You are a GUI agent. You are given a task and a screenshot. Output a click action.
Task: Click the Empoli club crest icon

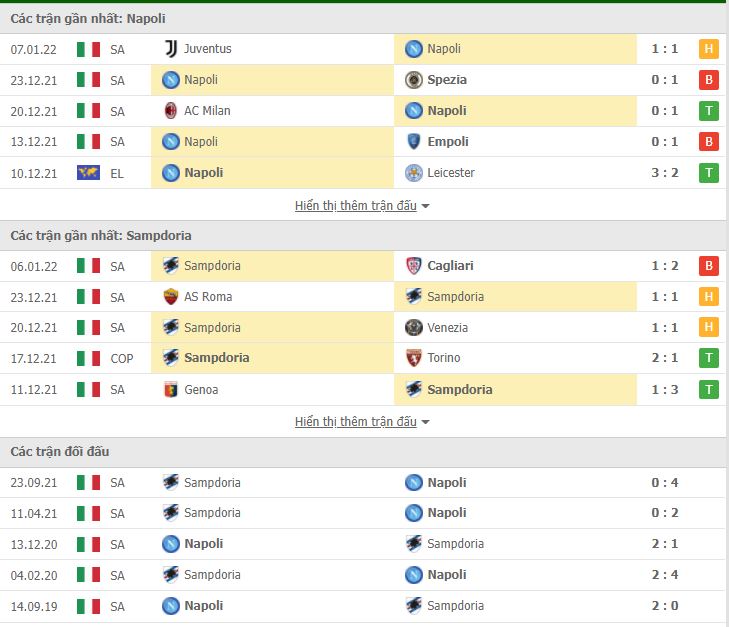pos(413,141)
